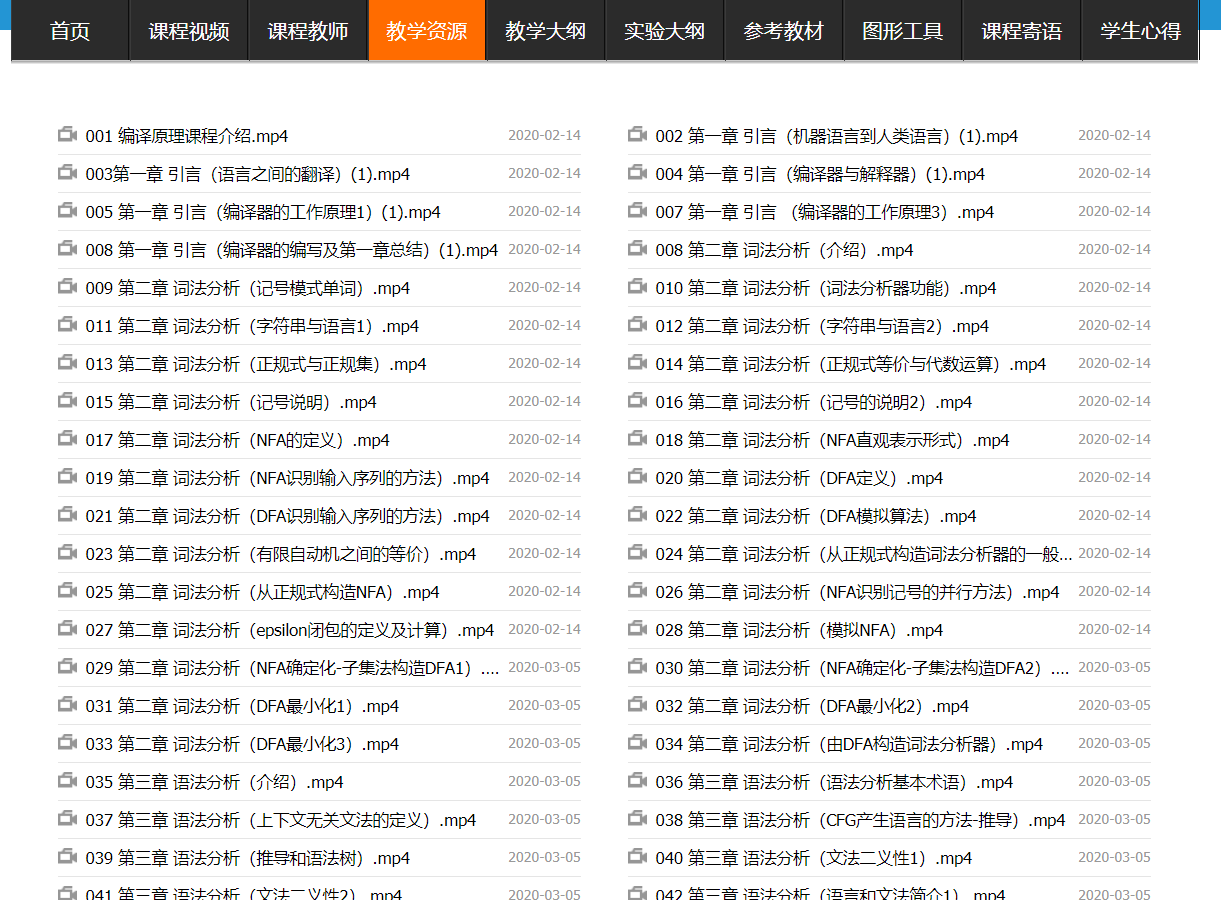Open 038 CFG产生语言的方法-推导 link
This screenshot has width=1221, height=900.
[x=860, y=820]
